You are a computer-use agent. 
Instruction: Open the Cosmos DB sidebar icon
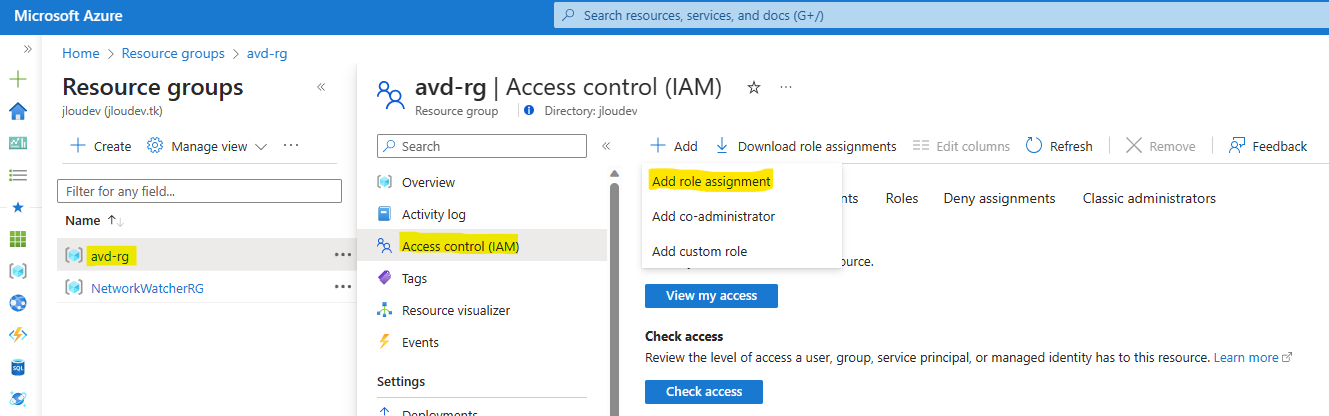coord(17,399)
